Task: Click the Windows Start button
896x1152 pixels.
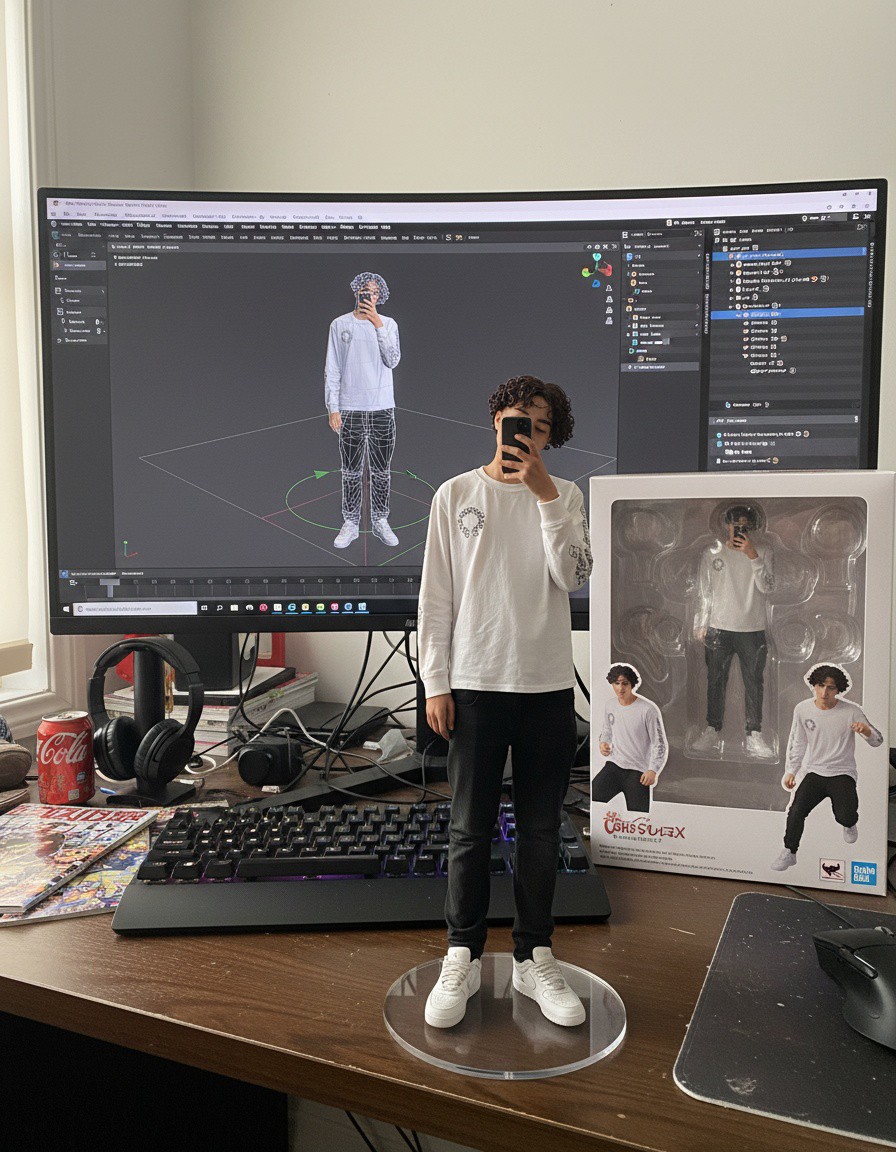Action: [66, 608]
